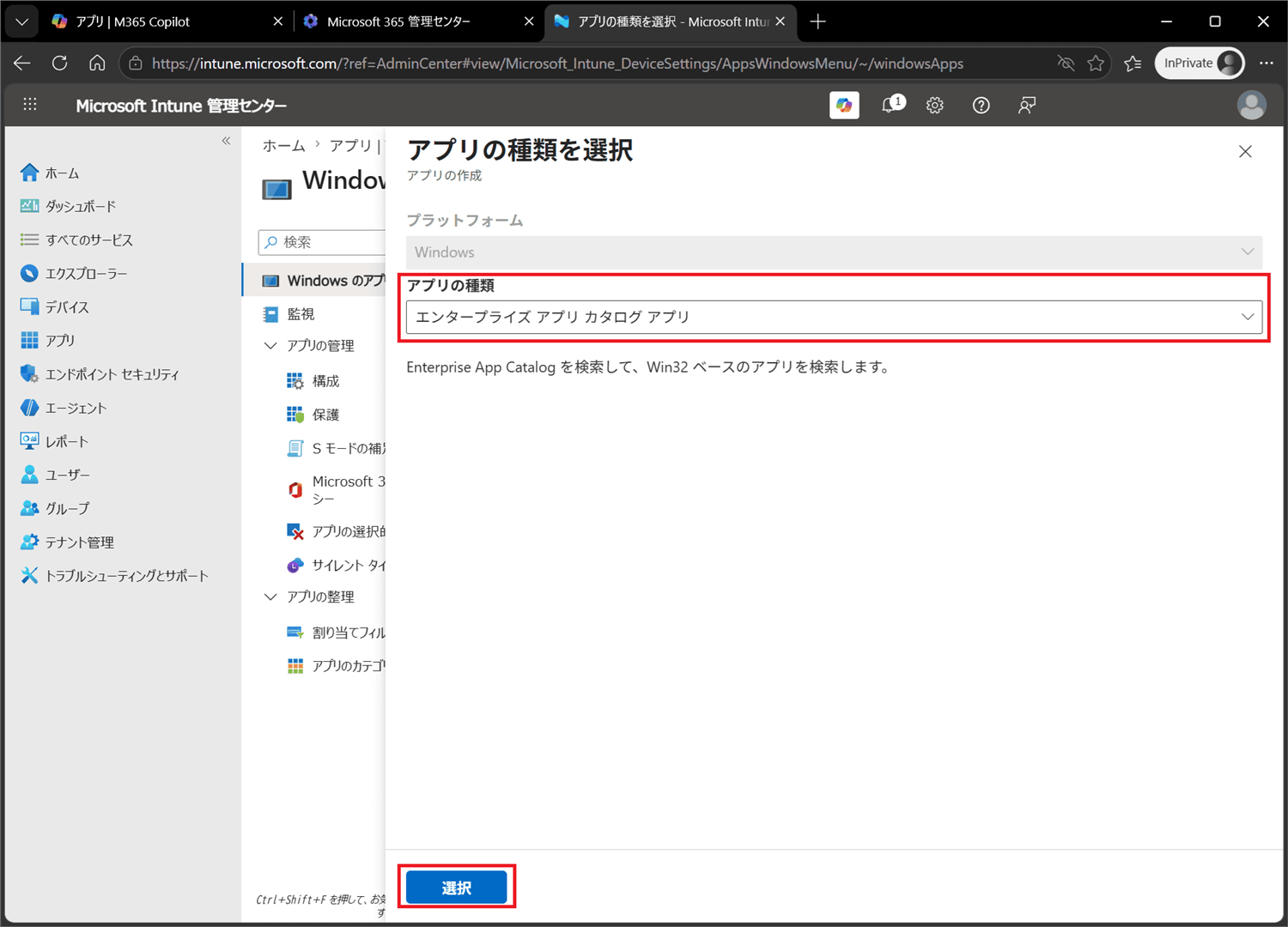
Task: Open the tab actions dropdown
Action: [x=21, y=21]
